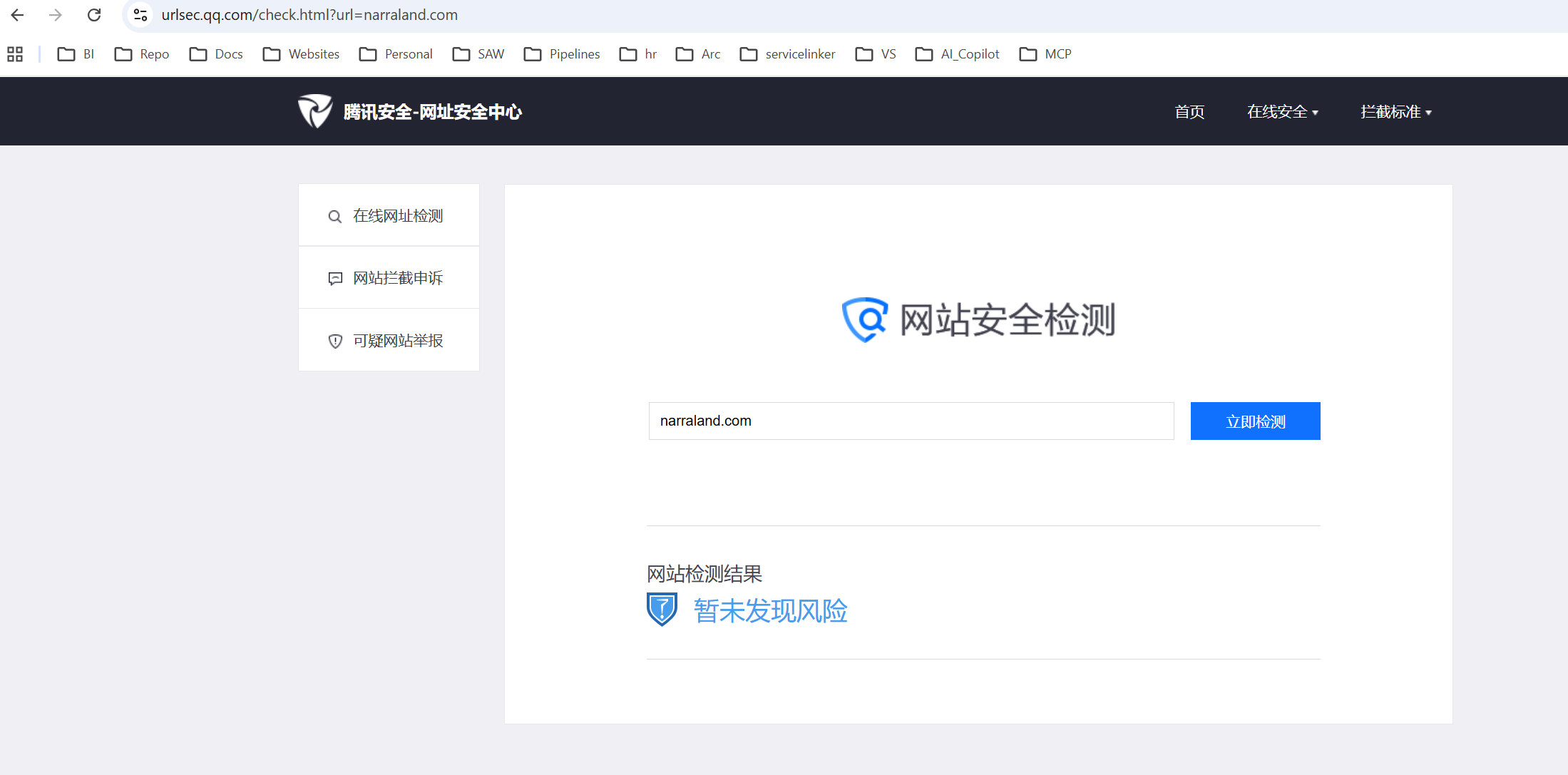
Task: Go to 首页 in top navigation
Action: pos(1189,112)
